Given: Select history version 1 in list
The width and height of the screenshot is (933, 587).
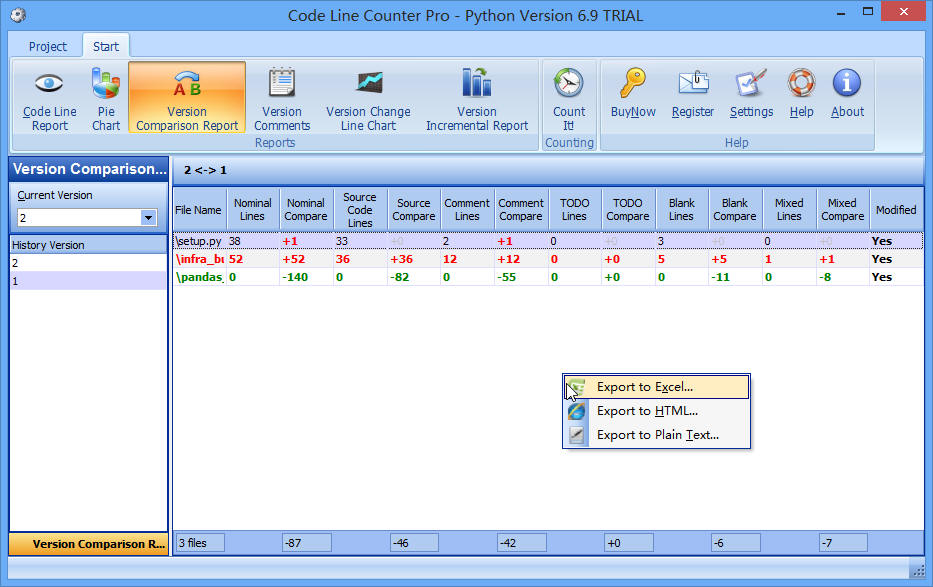Looking at the screenshot, I should (x=88, y=281).
